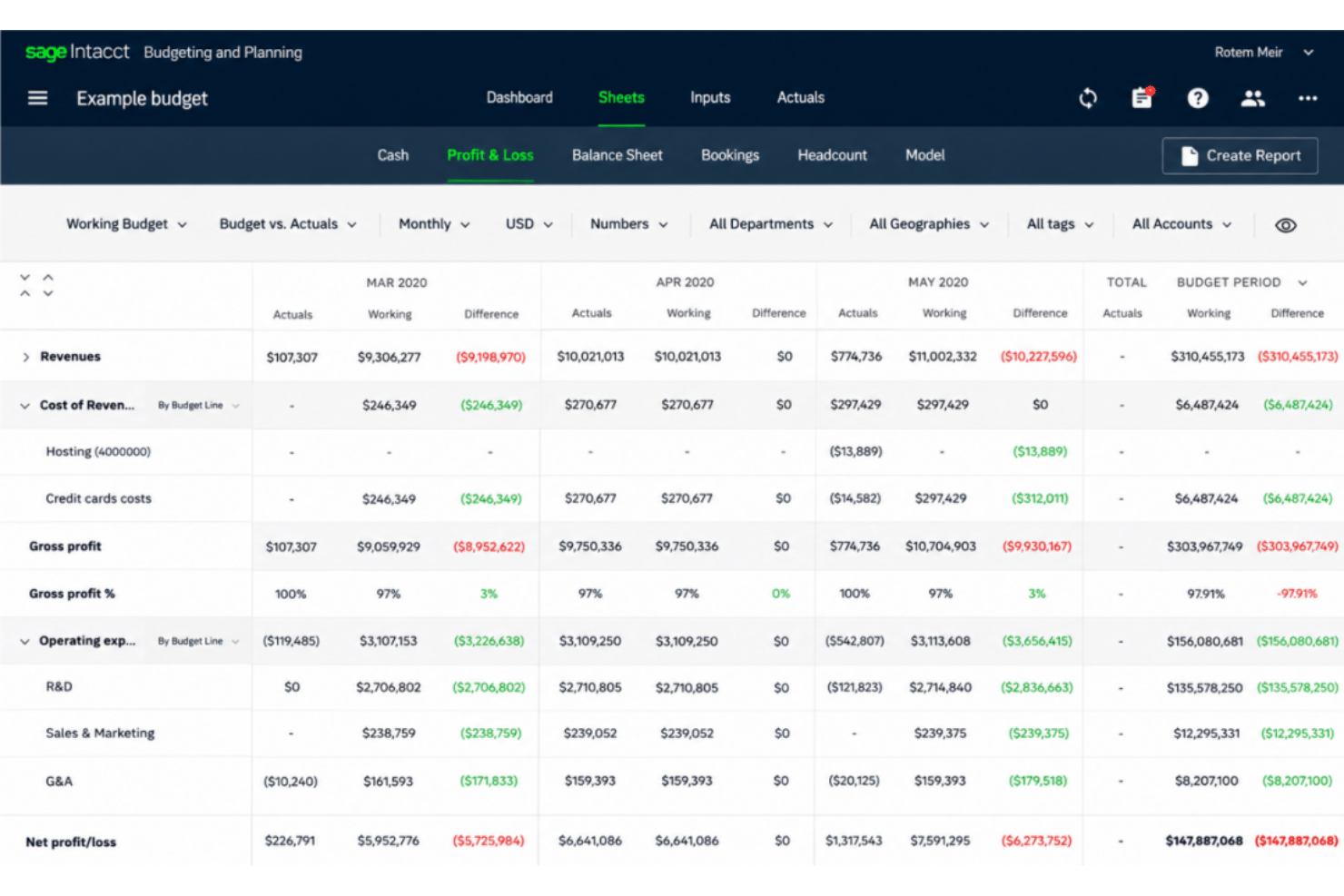Click the sync refresh icon
Viewport: 1344px width, 896px height.
point(1088,98)
